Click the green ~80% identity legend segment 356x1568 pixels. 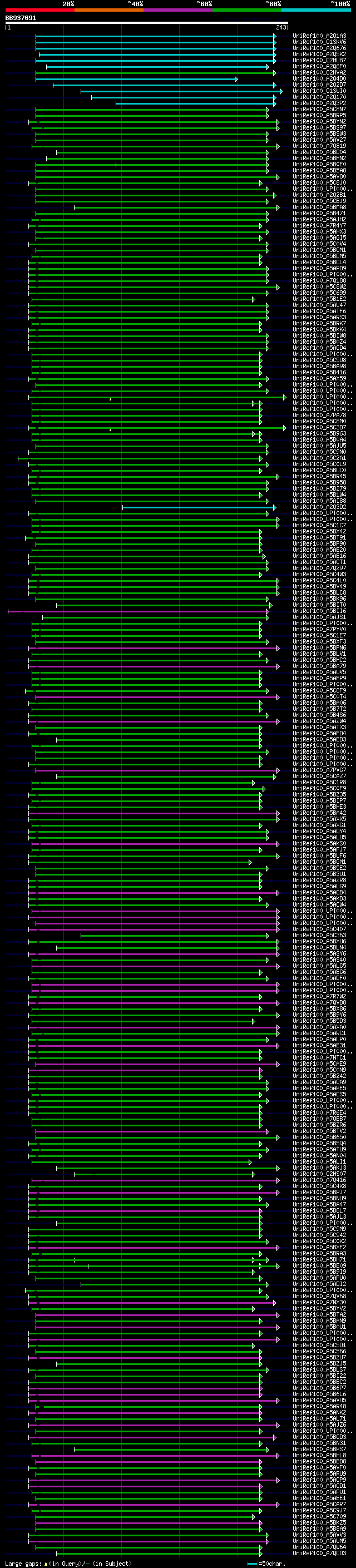click(247, 10)
